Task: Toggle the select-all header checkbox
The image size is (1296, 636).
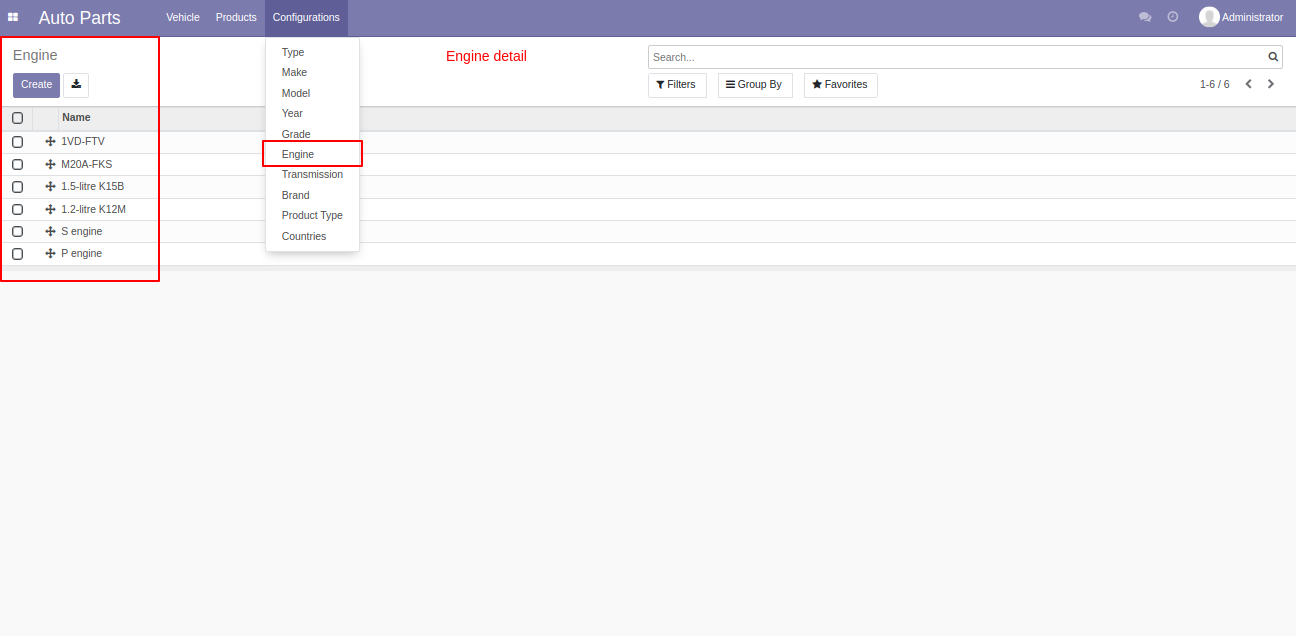Action: pos(17,118)
